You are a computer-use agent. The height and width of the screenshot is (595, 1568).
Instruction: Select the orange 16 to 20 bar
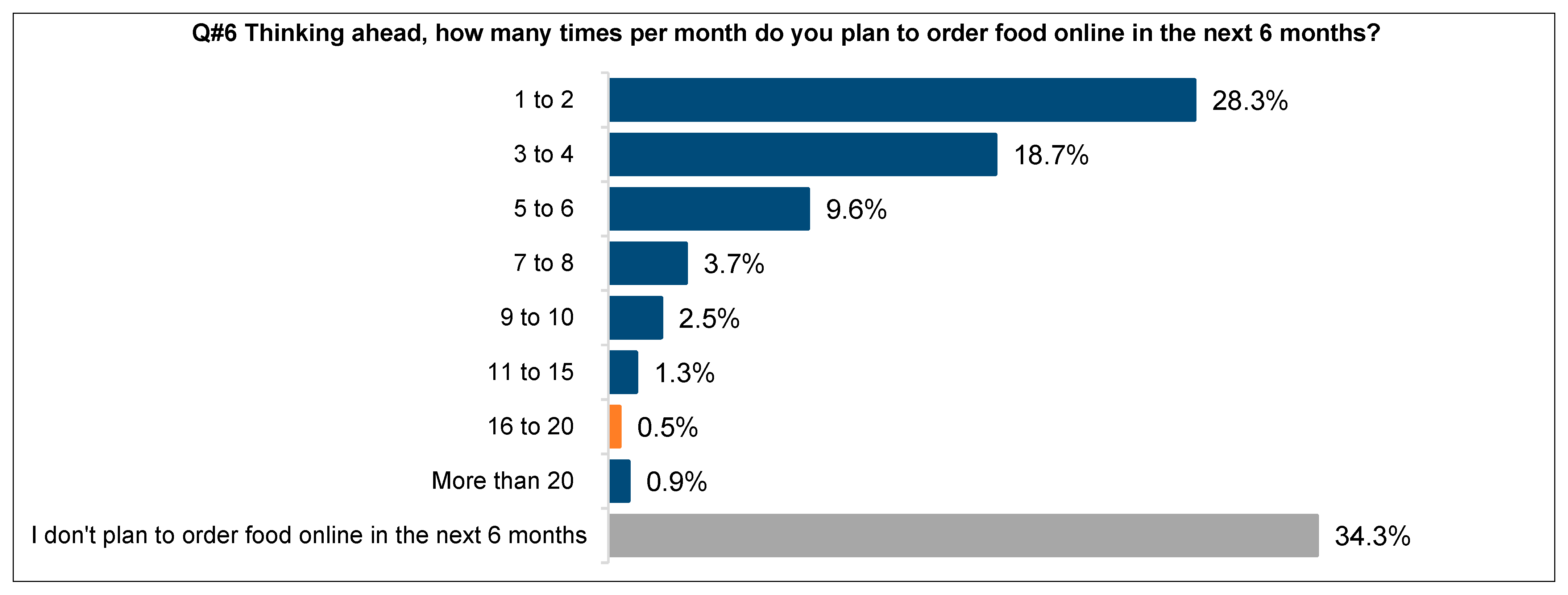[x=615, y=427]
